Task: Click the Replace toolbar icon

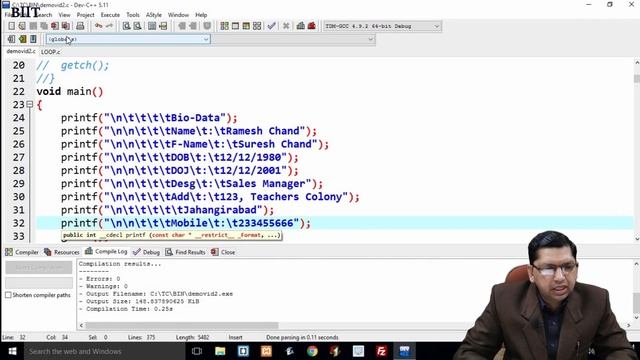Action: [x=138, y=26]
